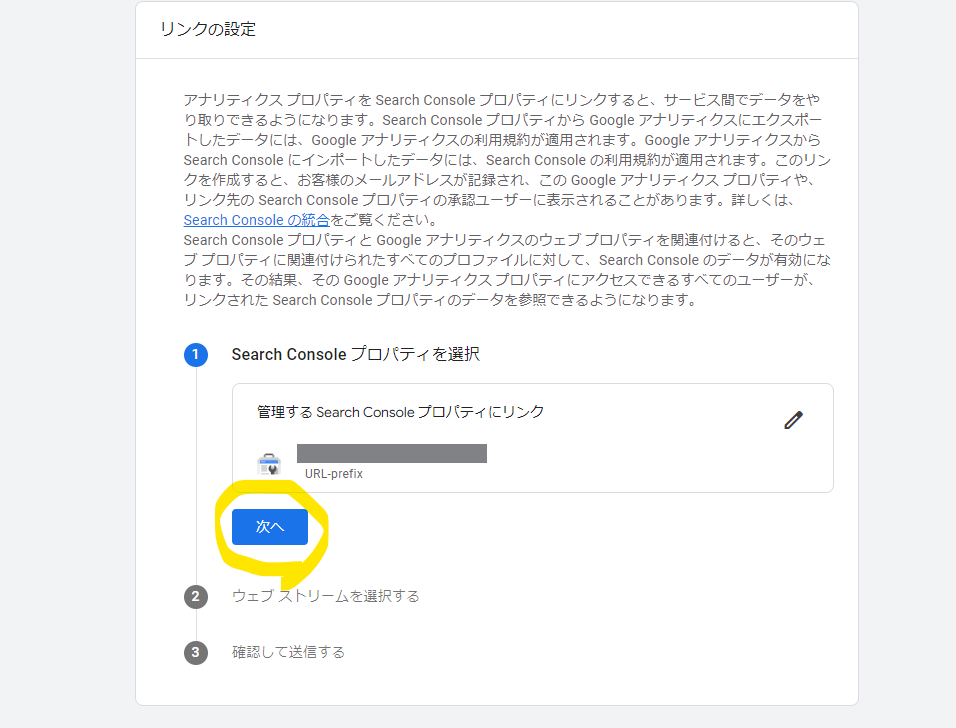Collapse the Search Console プロパティを選択 step heading

tap(355, 354)
